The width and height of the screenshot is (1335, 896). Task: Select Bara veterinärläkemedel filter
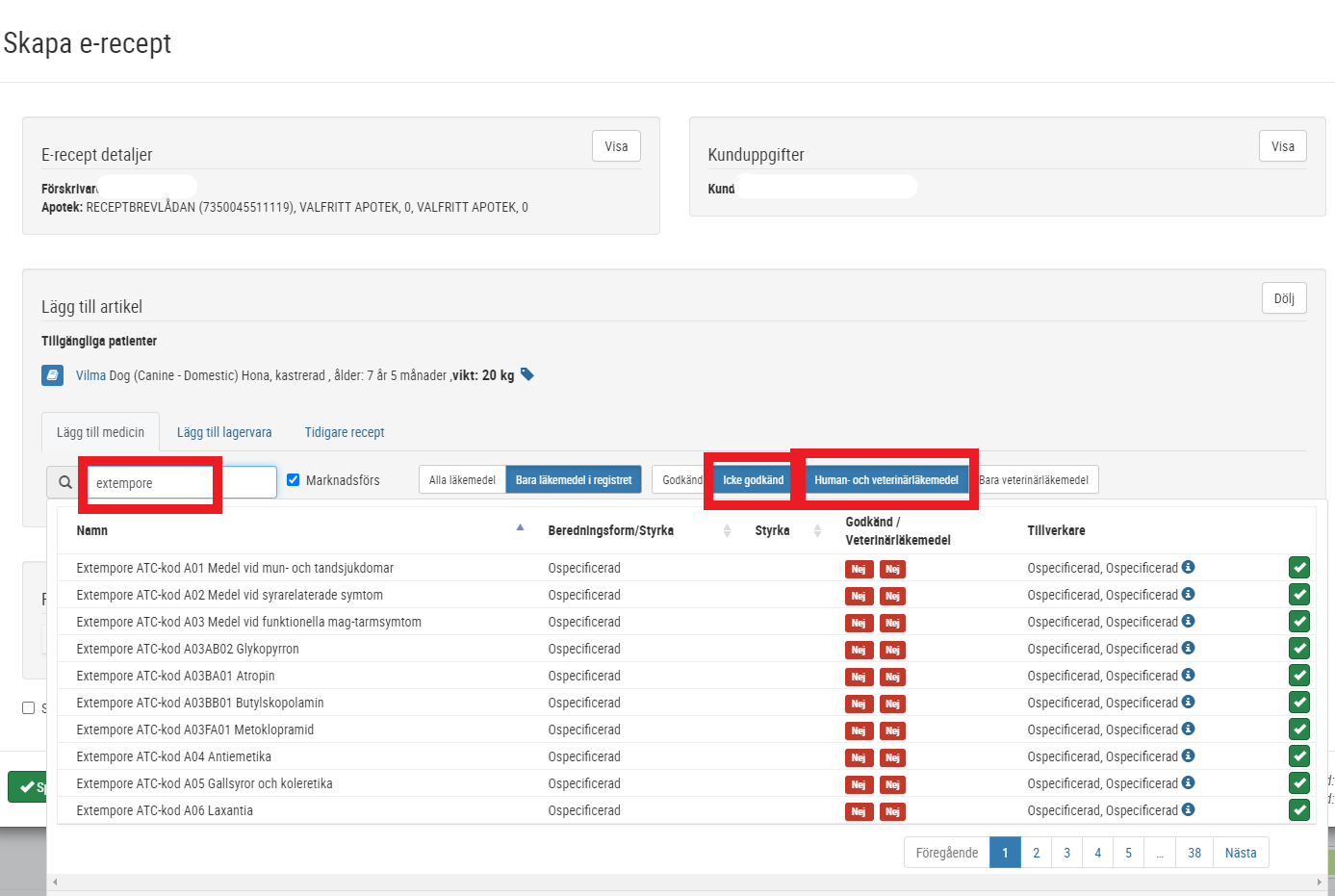click(x=1034, y=479)
